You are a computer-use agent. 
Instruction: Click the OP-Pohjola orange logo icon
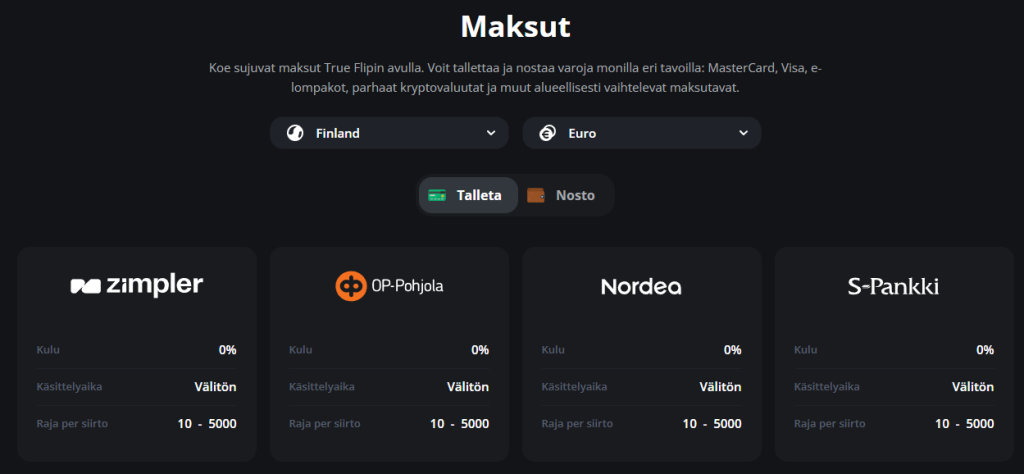coord(351,286)
